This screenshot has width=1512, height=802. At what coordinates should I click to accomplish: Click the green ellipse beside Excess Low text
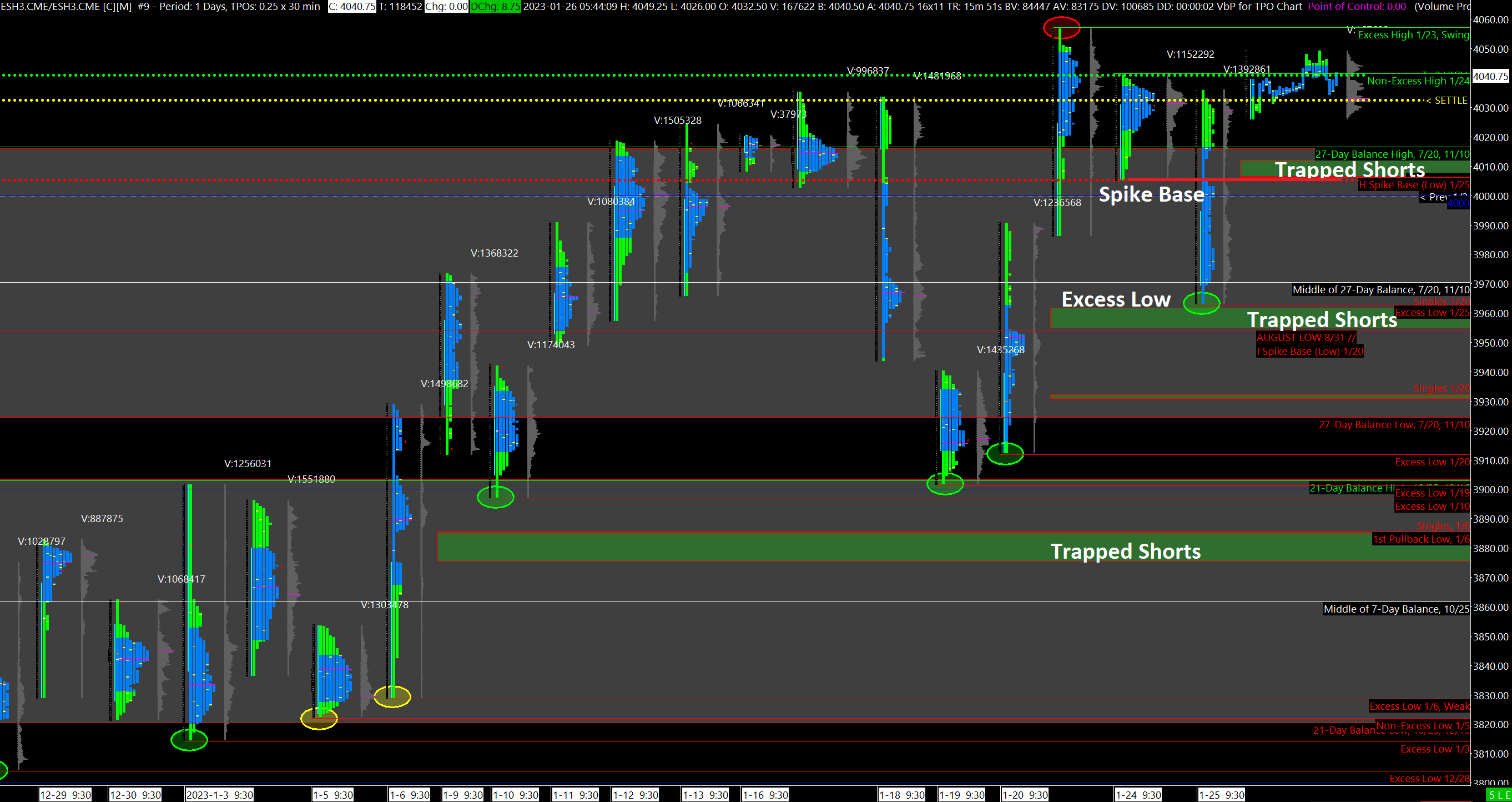point(1201,303)
